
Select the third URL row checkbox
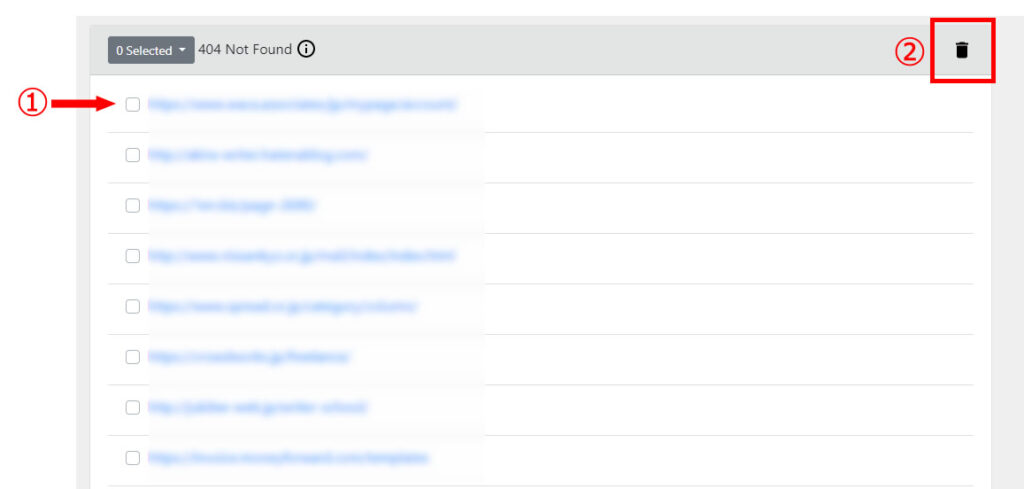(x=133, y=205)
